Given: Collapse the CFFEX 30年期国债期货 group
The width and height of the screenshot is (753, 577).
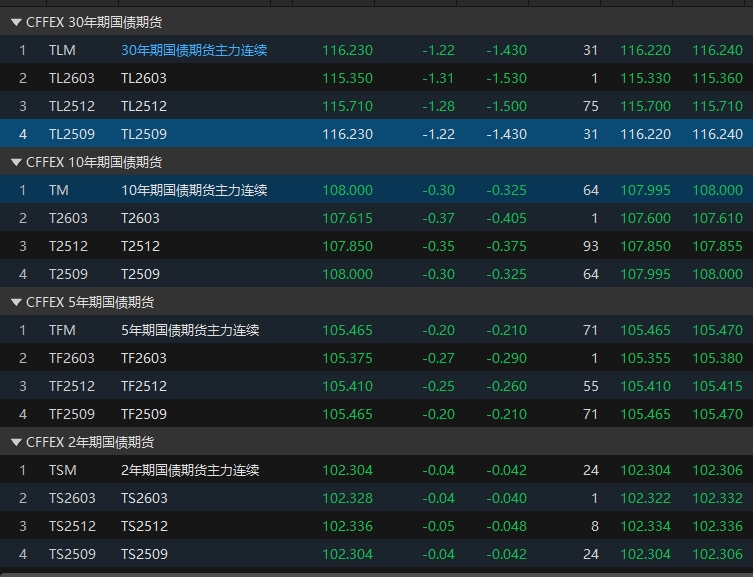Looking at the screenshot, I should click(x=16, y=22).
